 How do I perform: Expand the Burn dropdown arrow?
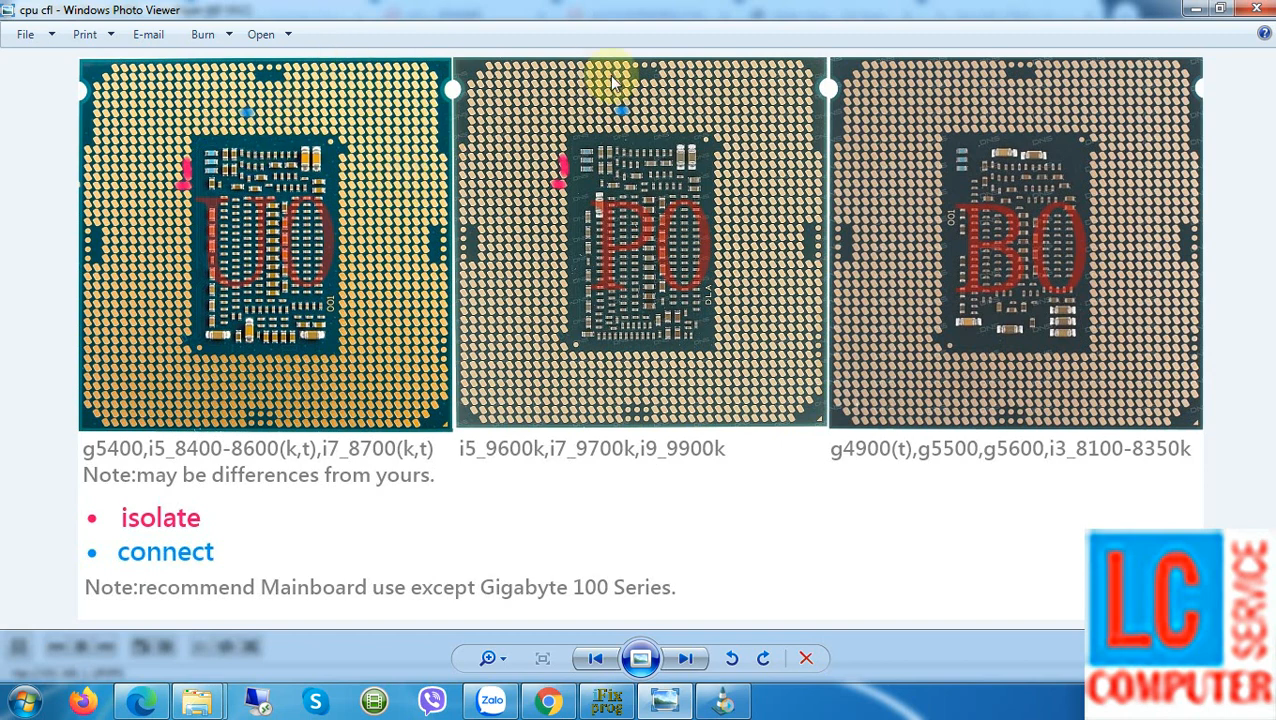point(229,34)
